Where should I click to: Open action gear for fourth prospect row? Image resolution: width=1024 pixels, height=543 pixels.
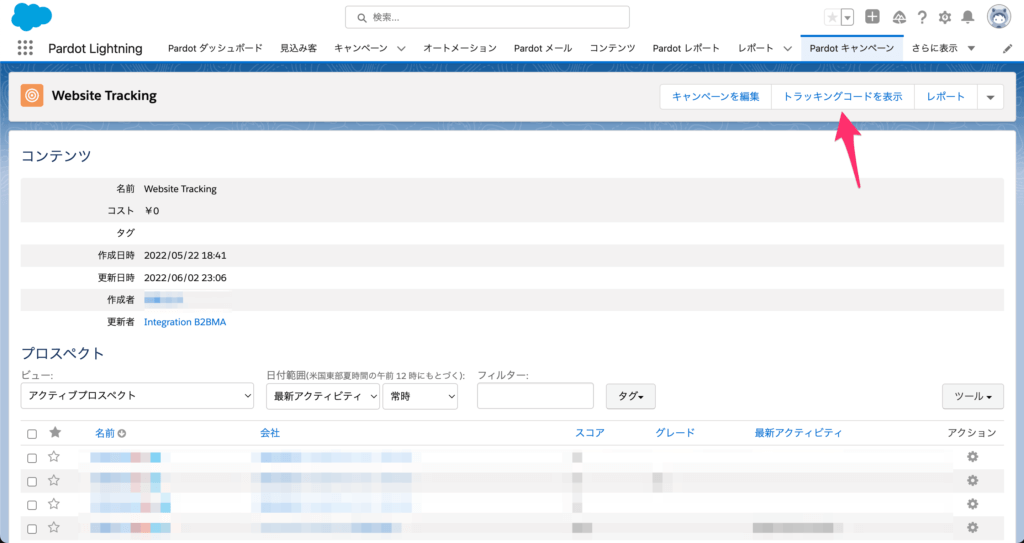click(x=972, y=527)
